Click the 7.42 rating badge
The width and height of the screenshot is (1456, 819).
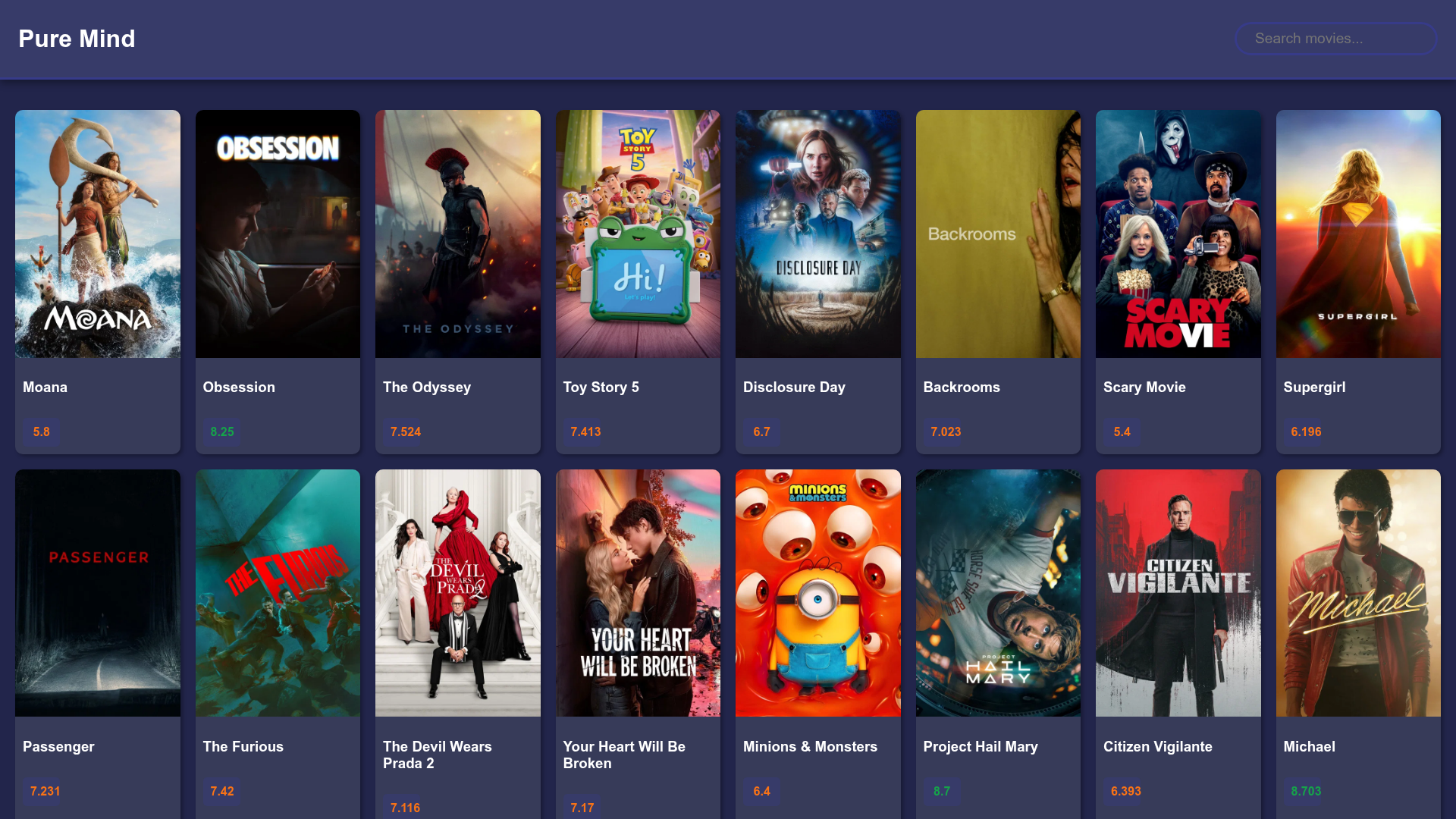222,791
